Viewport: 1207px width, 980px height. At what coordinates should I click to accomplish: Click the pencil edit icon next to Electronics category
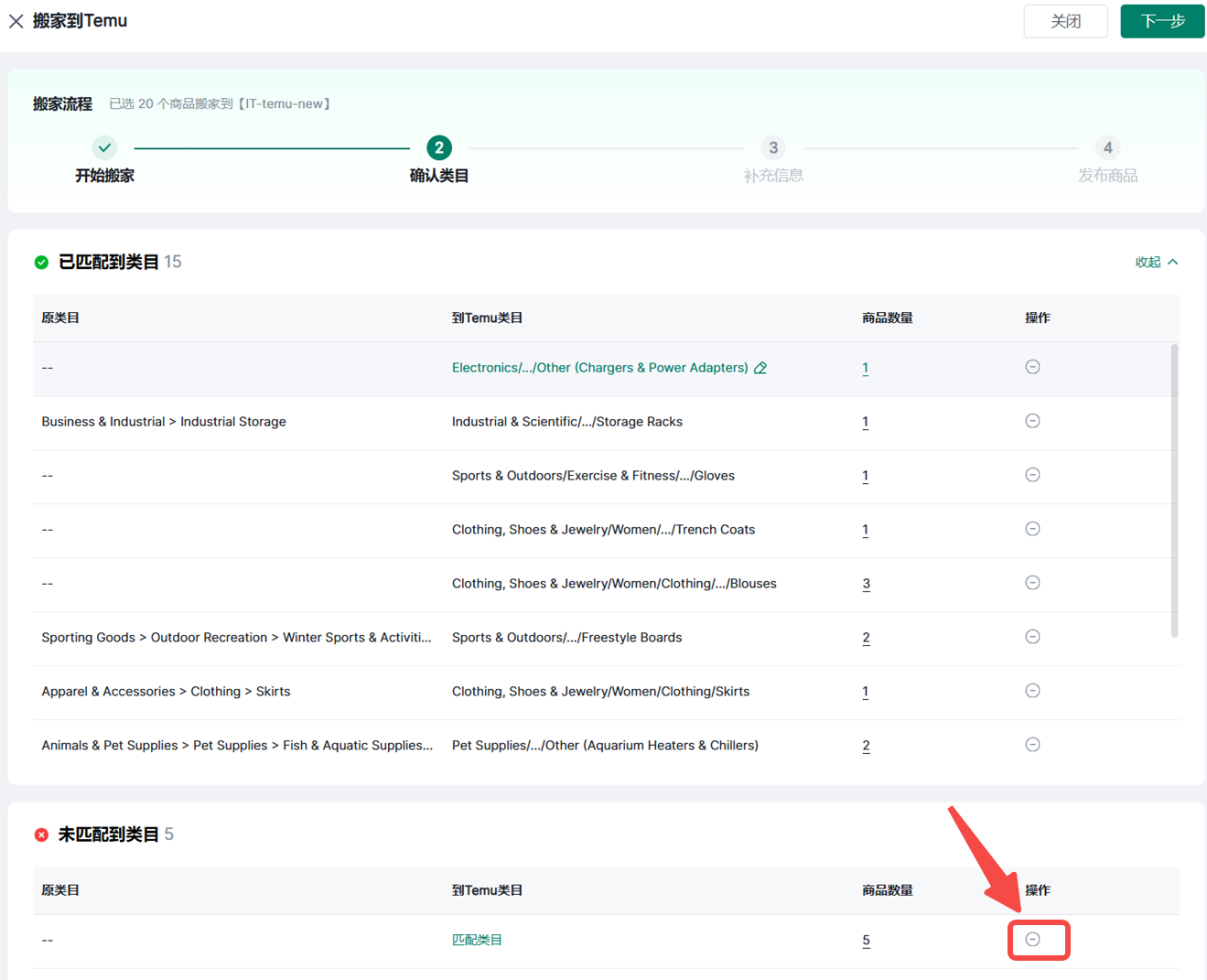click(760, 368)
